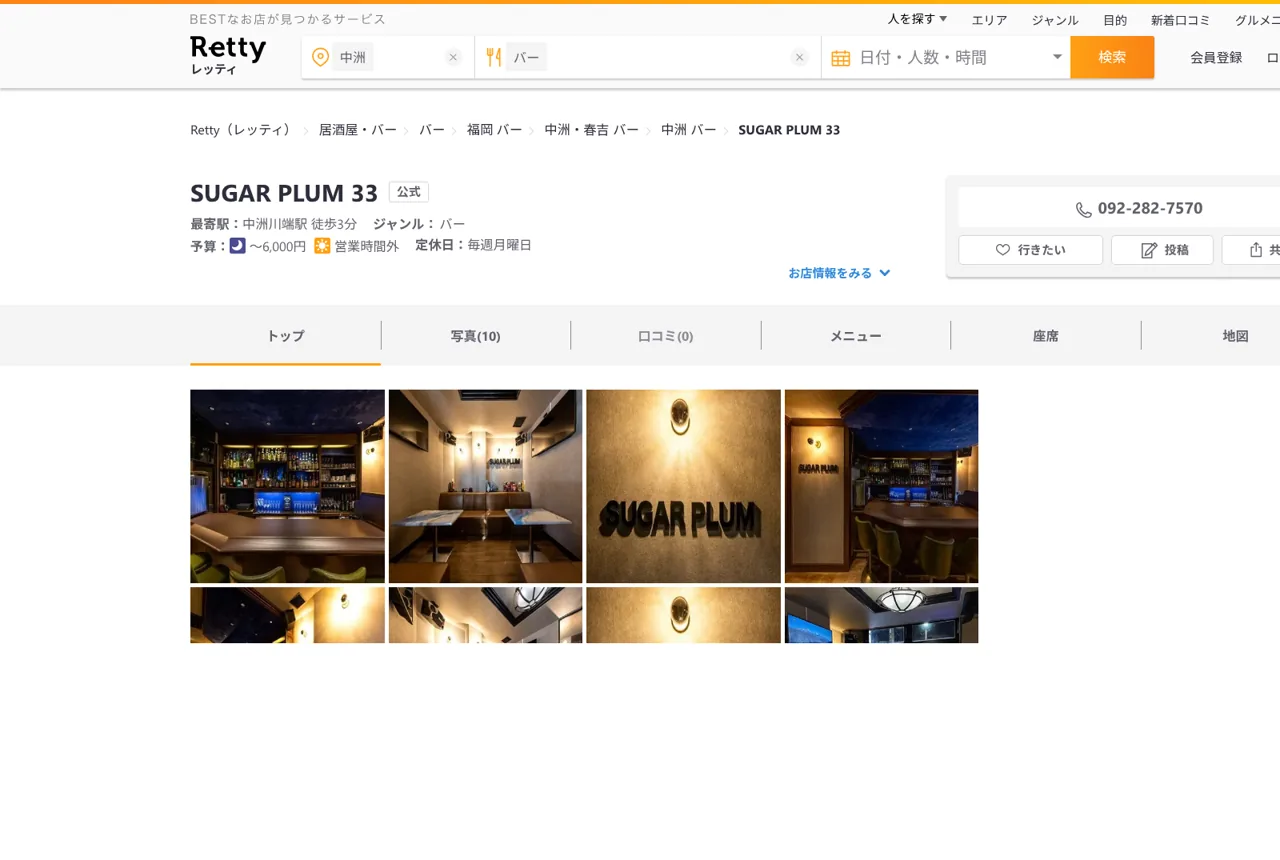Click the moon dinner budget icon
Screen dimensions: 1280x860
(x=238, y=245)
